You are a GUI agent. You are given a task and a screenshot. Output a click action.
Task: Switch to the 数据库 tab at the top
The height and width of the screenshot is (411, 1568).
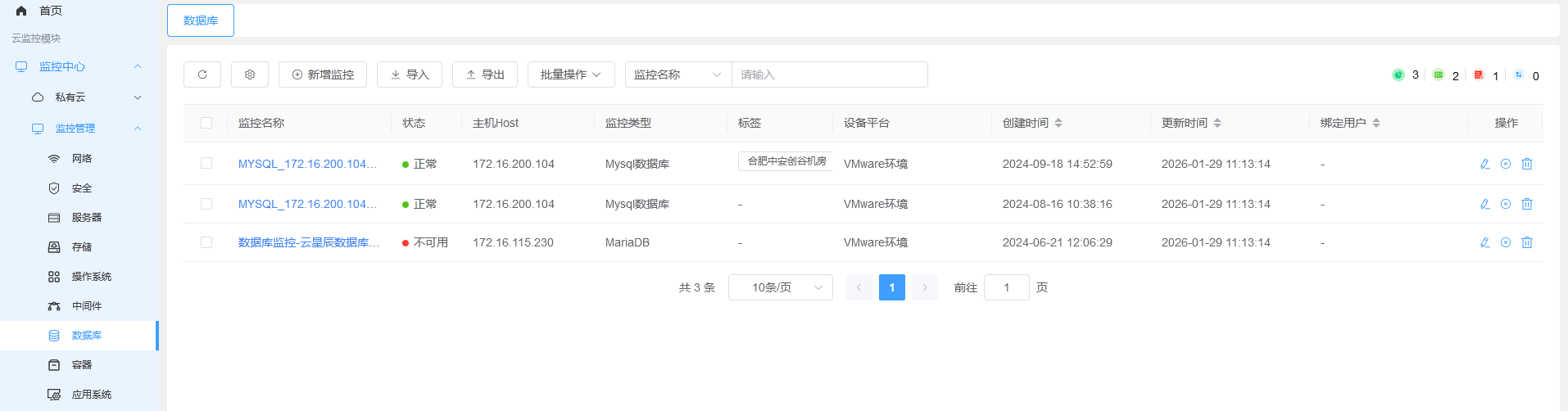tap(201, 20)
